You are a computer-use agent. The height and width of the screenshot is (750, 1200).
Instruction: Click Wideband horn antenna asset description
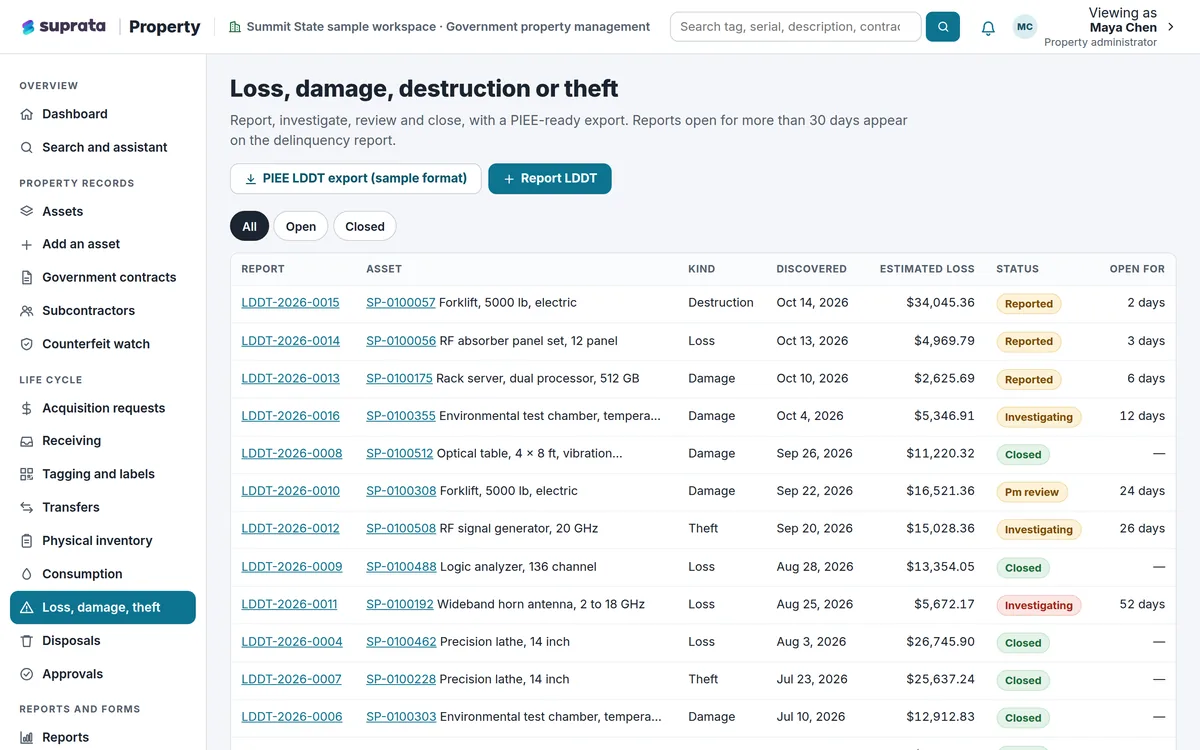tap(542, 604)
